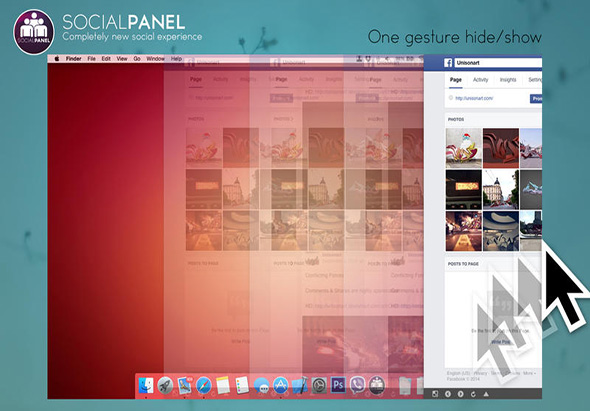Open Reminders list icon in Dock
The image size is (590, 411).
242,385
